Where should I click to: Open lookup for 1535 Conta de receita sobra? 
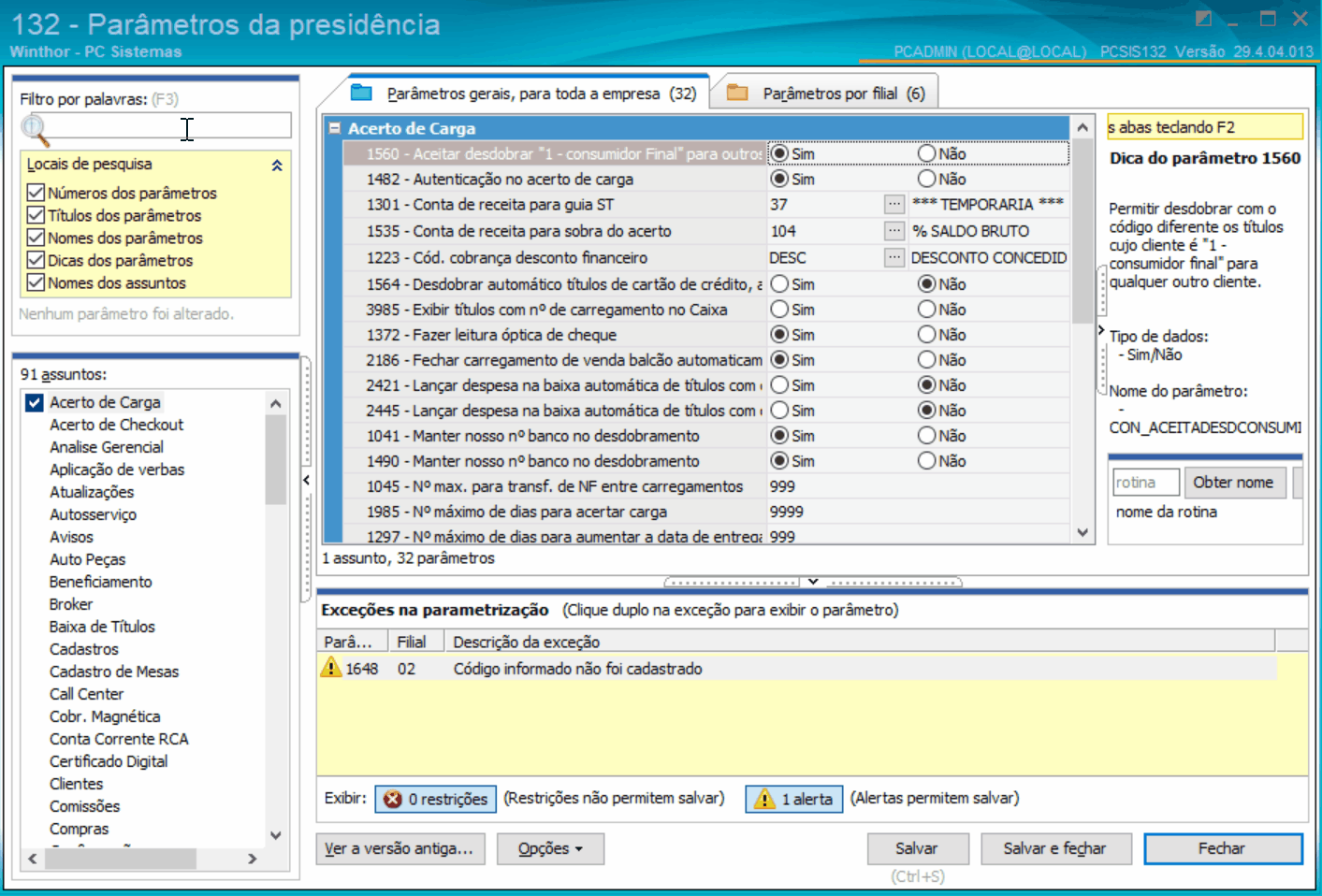(894, 230)
